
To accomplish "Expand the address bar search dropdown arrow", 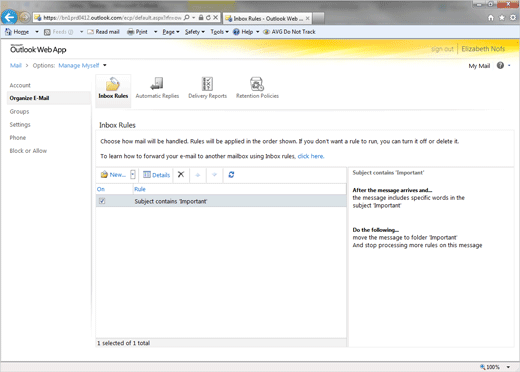I will tap(193, 17).
